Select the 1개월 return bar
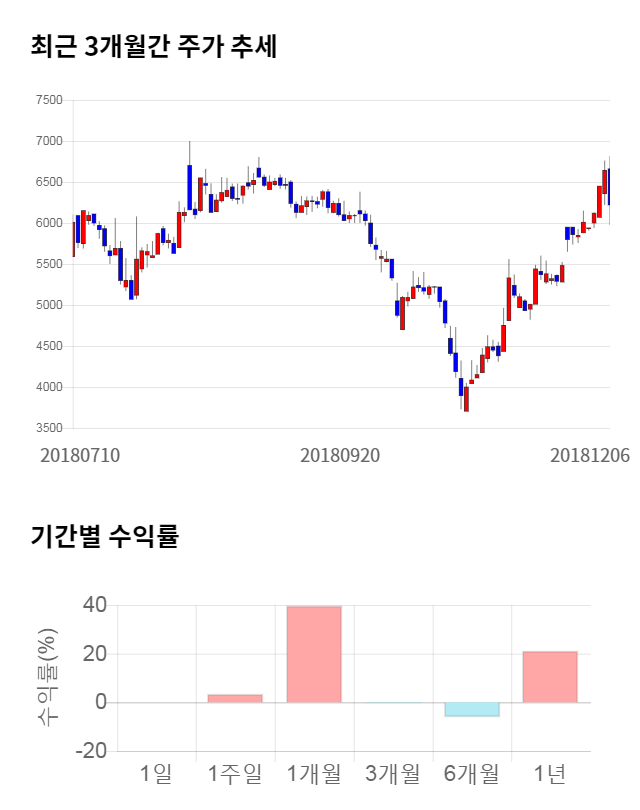Screen dimensions: 640x810 tap(314, 654)
